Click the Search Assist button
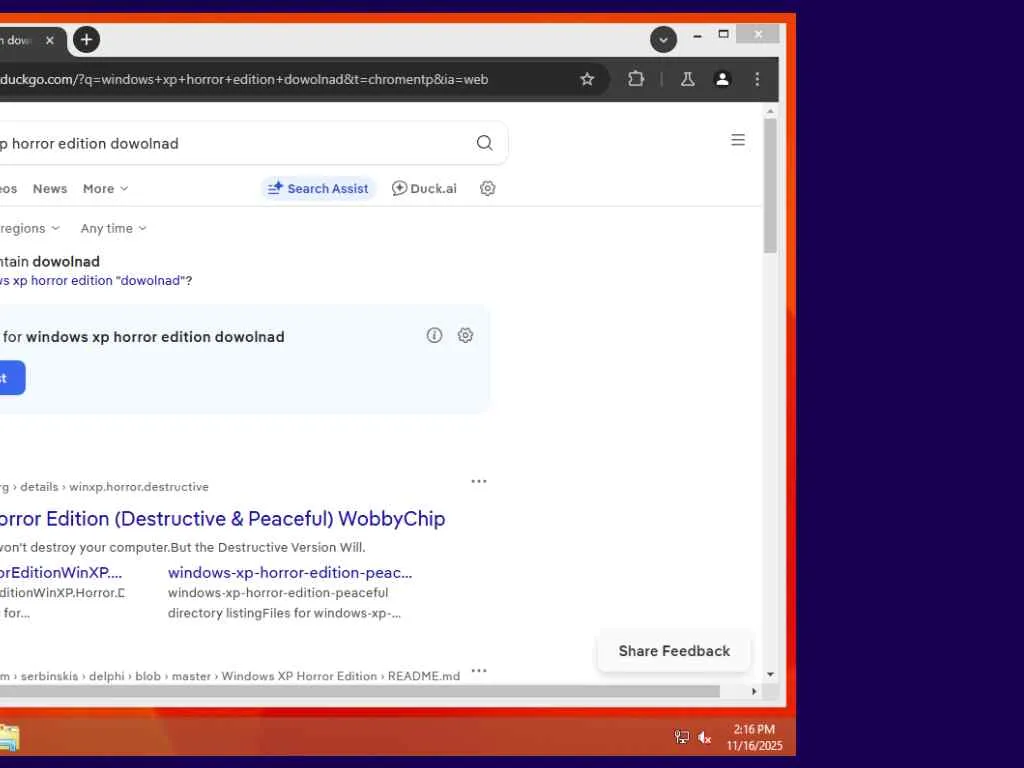1024x768 pixels. [319, 188]
